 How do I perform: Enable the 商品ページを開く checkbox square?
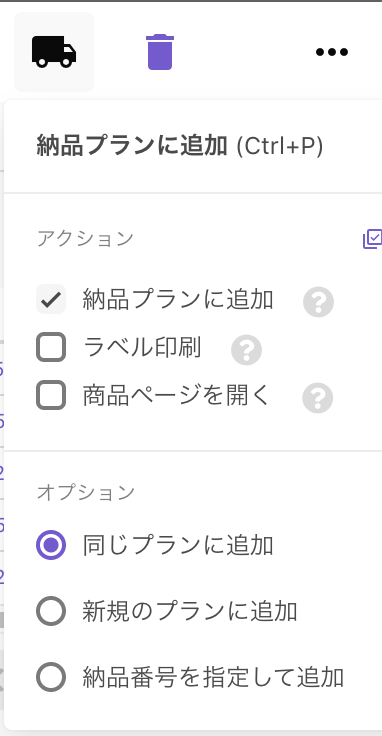pos(51,395)
